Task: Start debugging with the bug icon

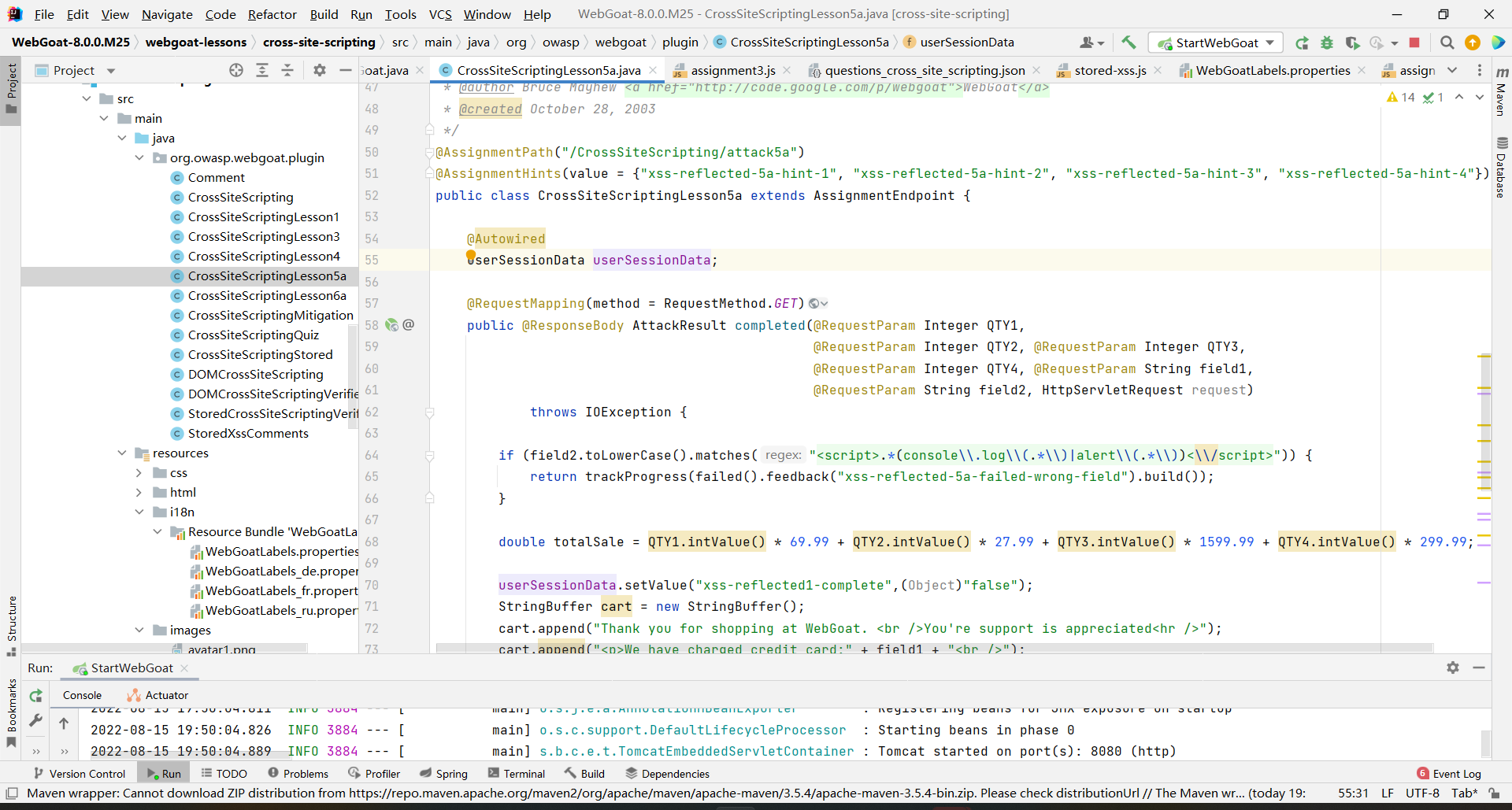Action: [1327, 43]
